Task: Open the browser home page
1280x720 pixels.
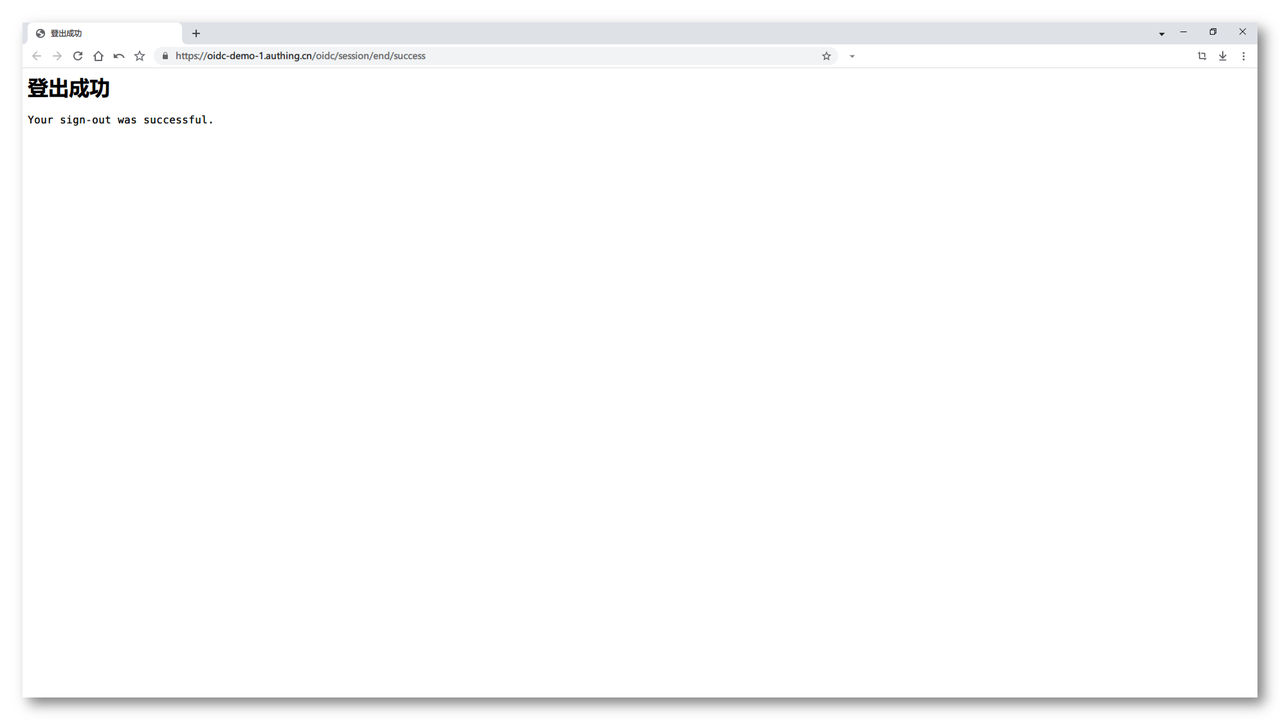Action: [98, 56]
